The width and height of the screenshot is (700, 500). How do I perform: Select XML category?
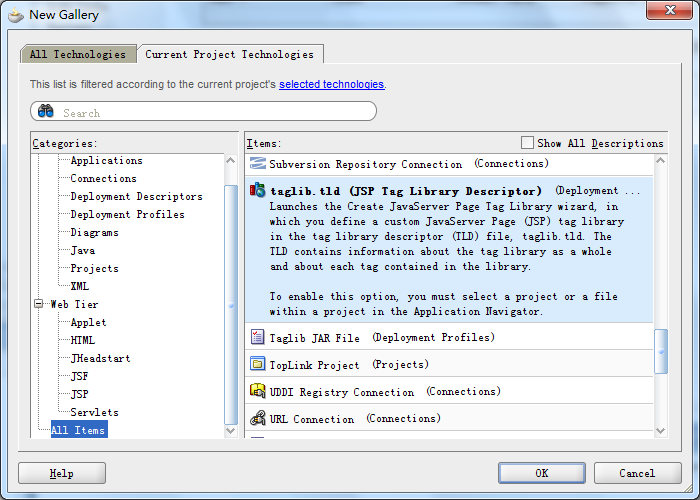[80, 286]
